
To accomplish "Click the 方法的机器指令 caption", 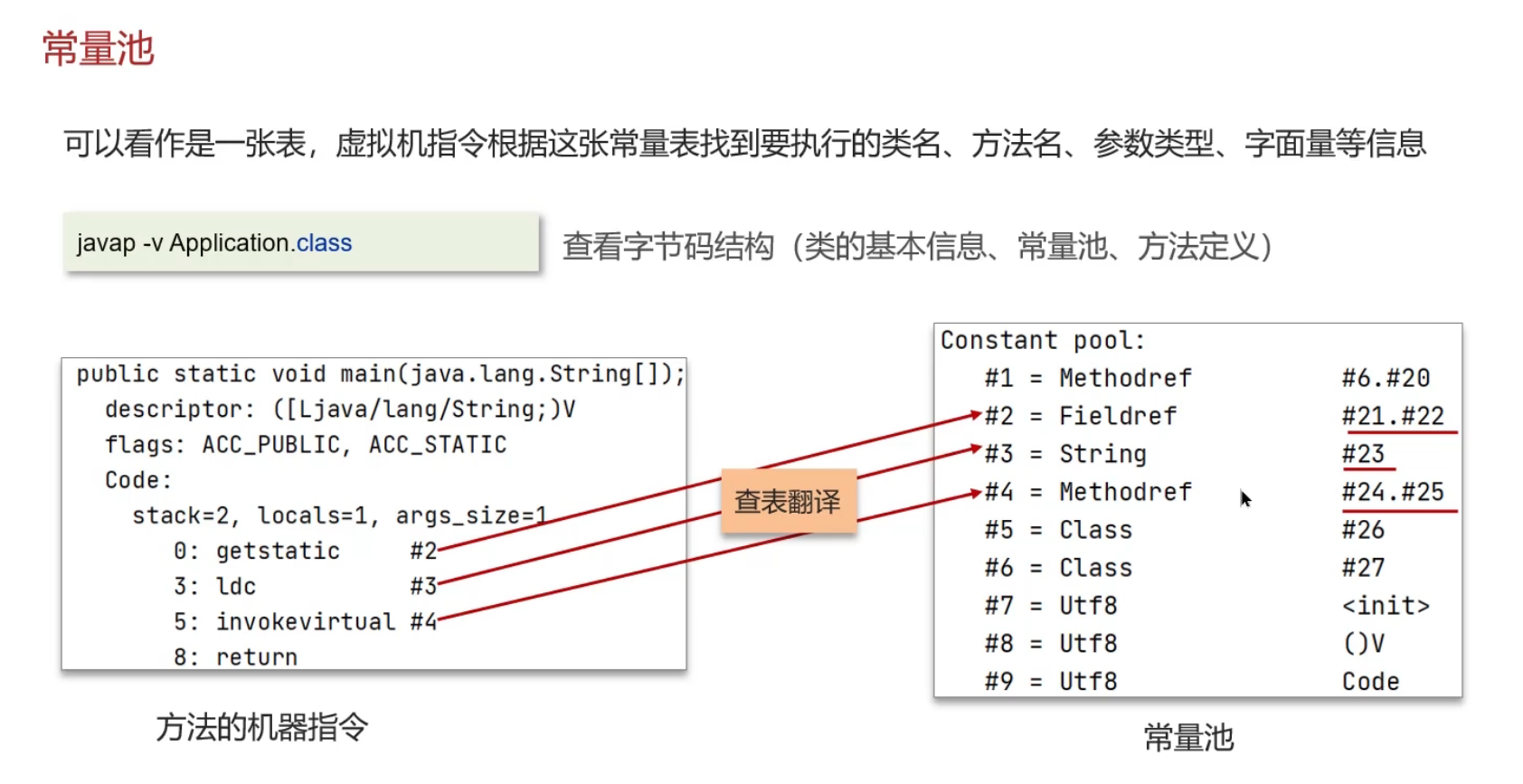I will pyautogui.click(x=262, y=727).
